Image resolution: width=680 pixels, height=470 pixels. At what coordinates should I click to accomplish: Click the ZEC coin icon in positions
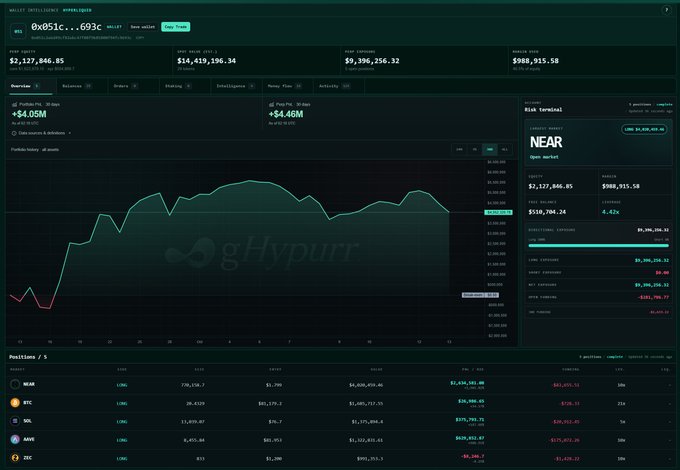pyautogui.click(x=15, y=458)
